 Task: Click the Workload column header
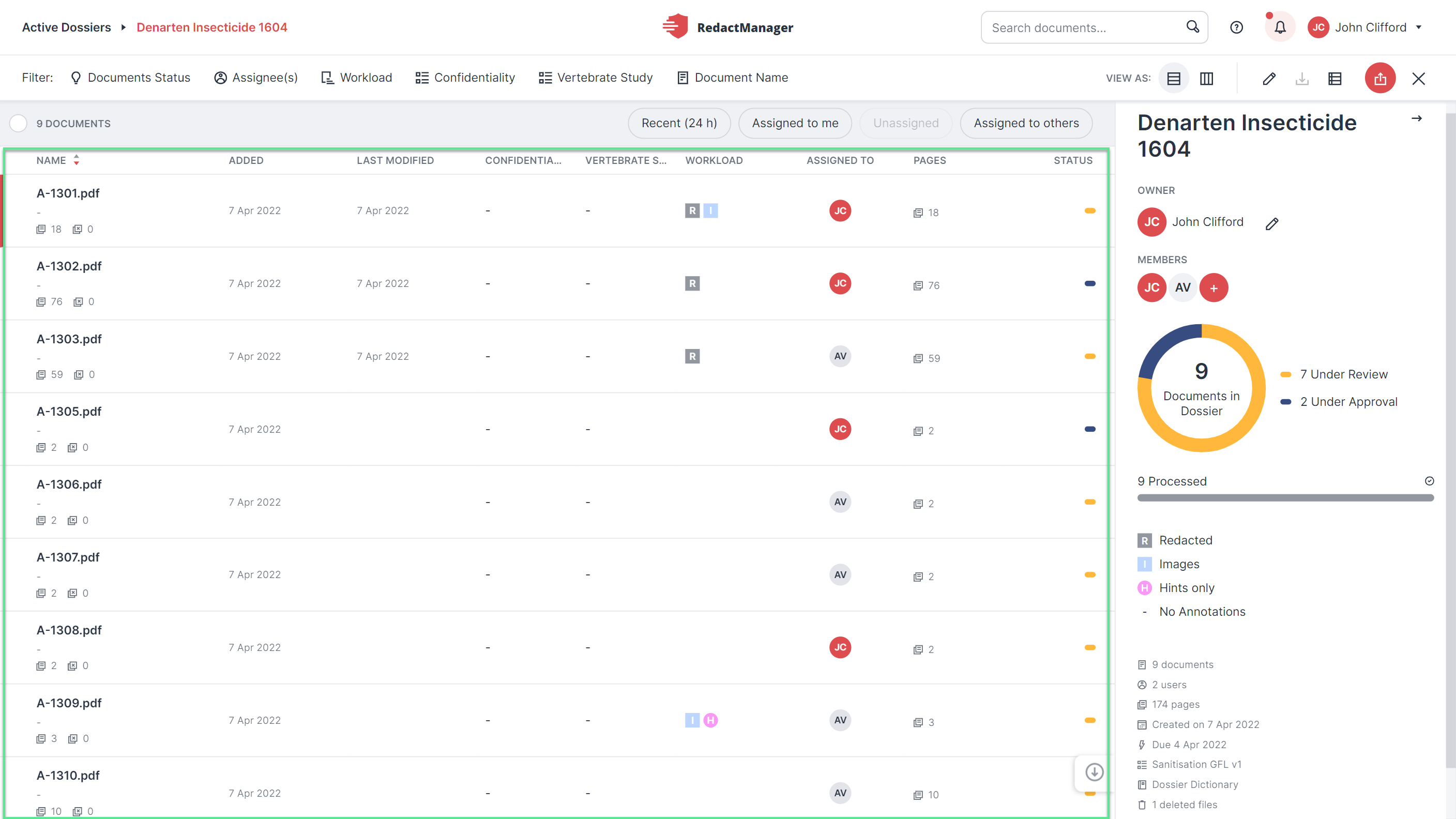(714, 160)
